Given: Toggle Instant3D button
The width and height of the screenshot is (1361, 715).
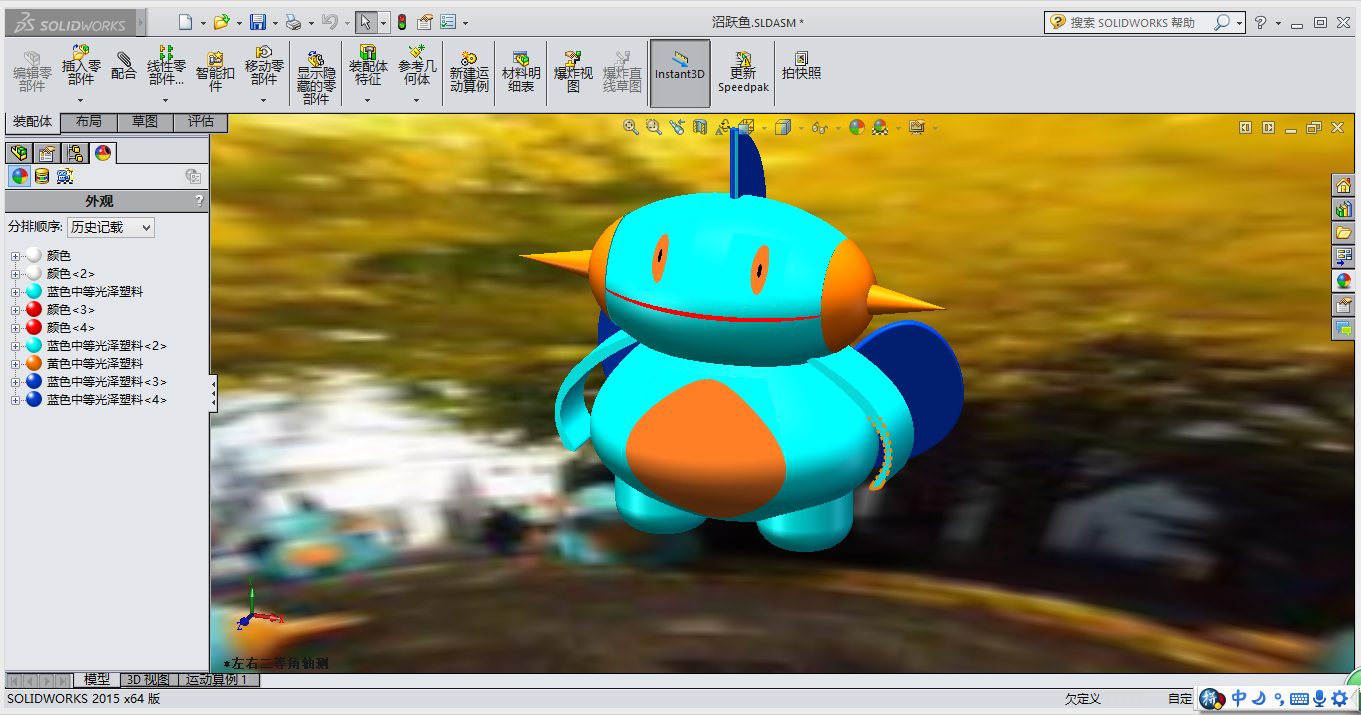Looking at the screenshot, I should tap(680, 73).
